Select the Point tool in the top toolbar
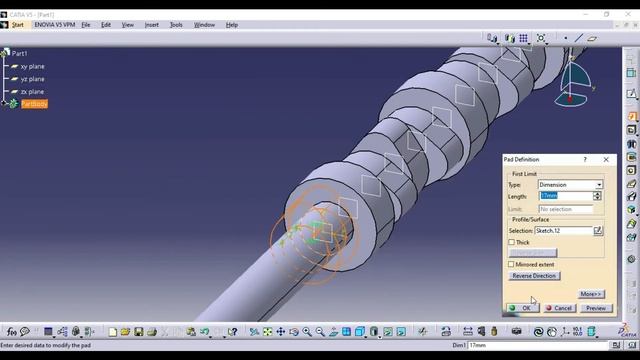640x360 pixels. [565, 38]
